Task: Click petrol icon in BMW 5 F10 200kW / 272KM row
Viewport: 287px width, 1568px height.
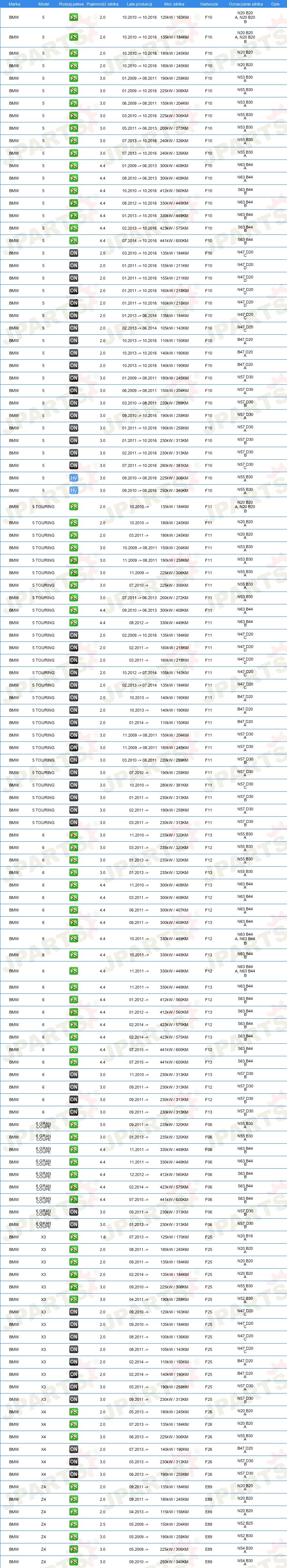Action: [x=73, y=129]
